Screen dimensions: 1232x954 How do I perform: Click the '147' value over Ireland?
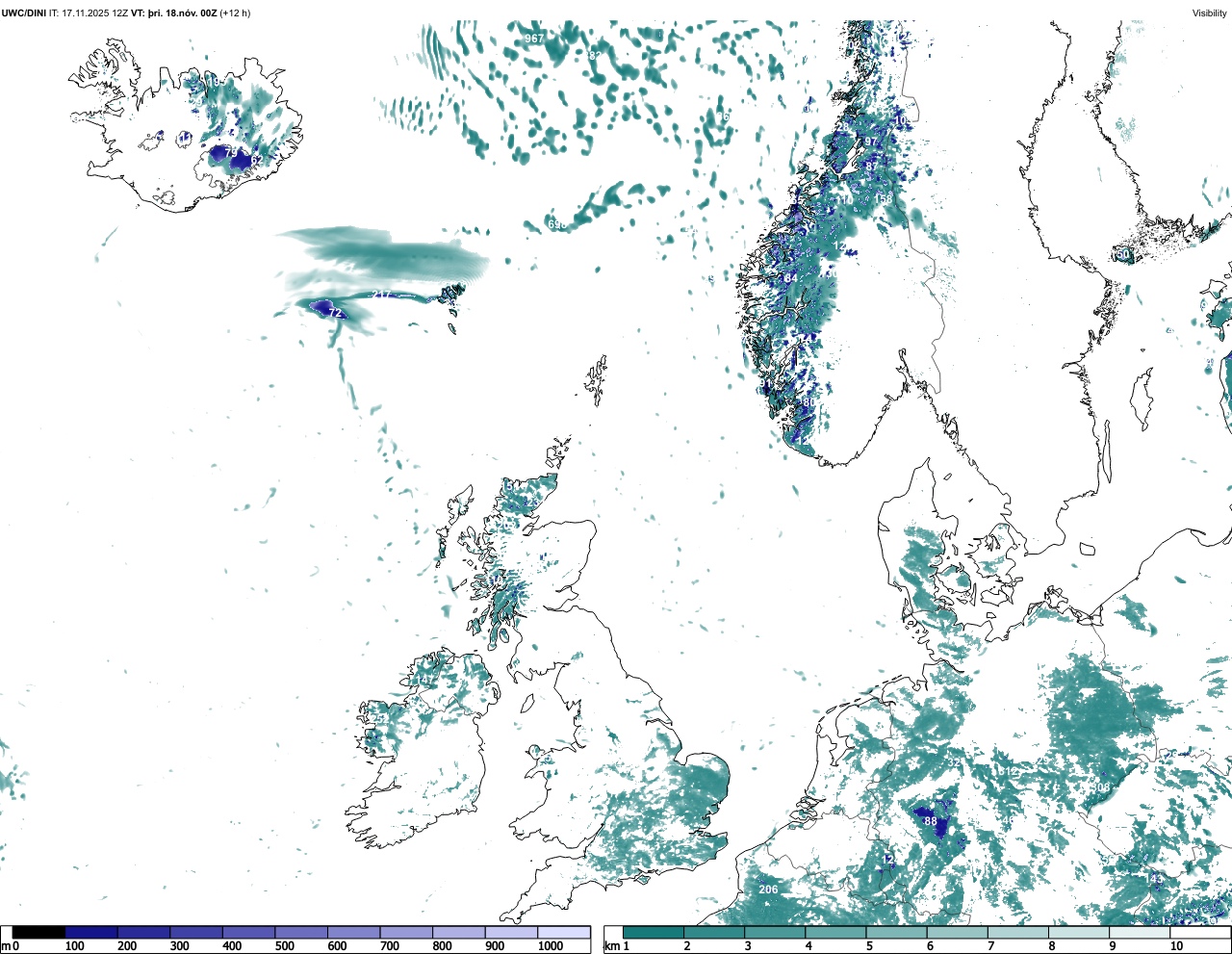tap(425, 680)
